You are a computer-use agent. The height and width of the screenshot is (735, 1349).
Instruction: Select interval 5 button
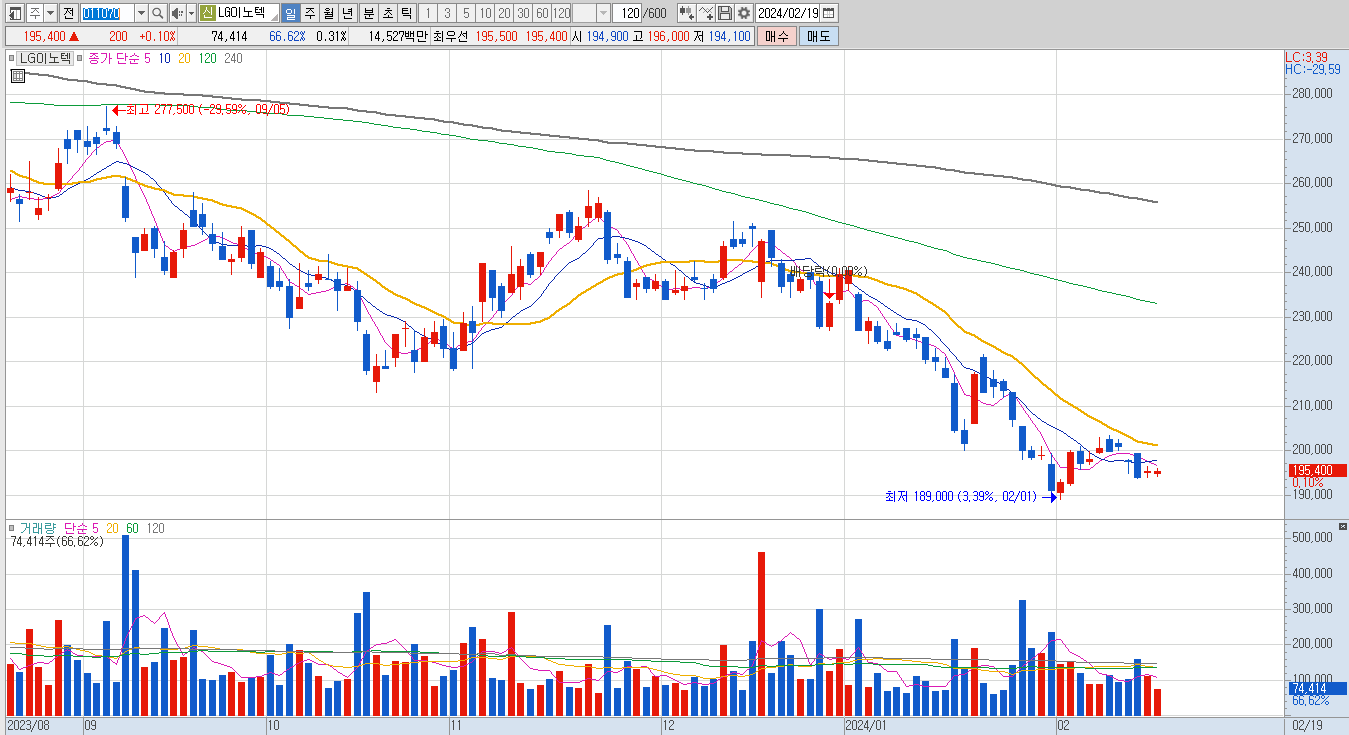click(x=466, y=13)
